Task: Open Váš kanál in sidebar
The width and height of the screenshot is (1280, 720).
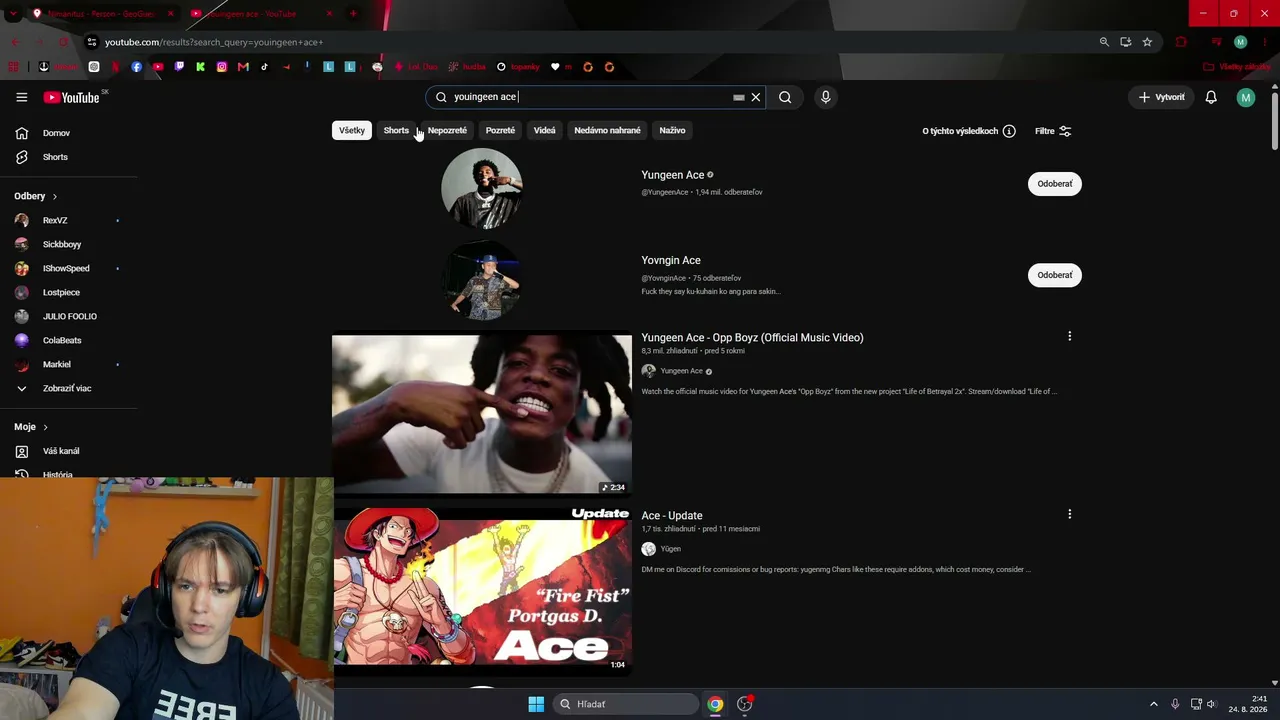Action: click(61, 451)
